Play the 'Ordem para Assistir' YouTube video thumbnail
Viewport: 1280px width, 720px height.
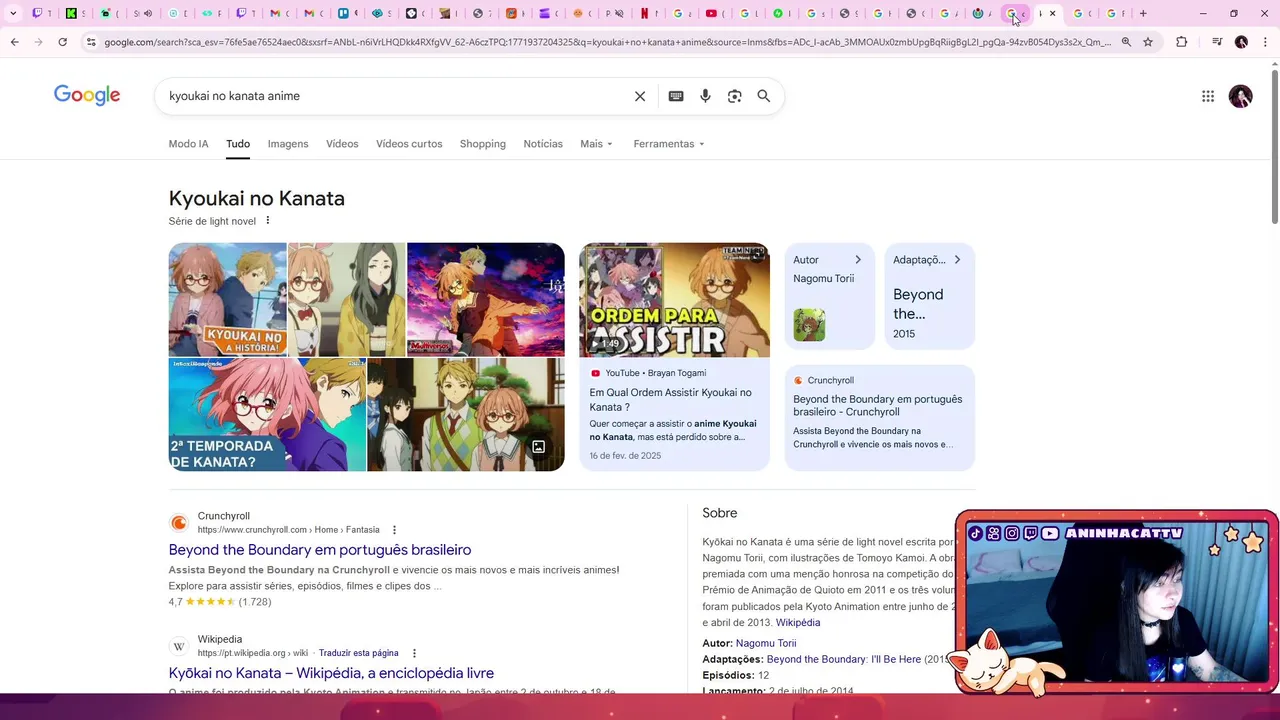pyautogui.click(x=675, y=300)
